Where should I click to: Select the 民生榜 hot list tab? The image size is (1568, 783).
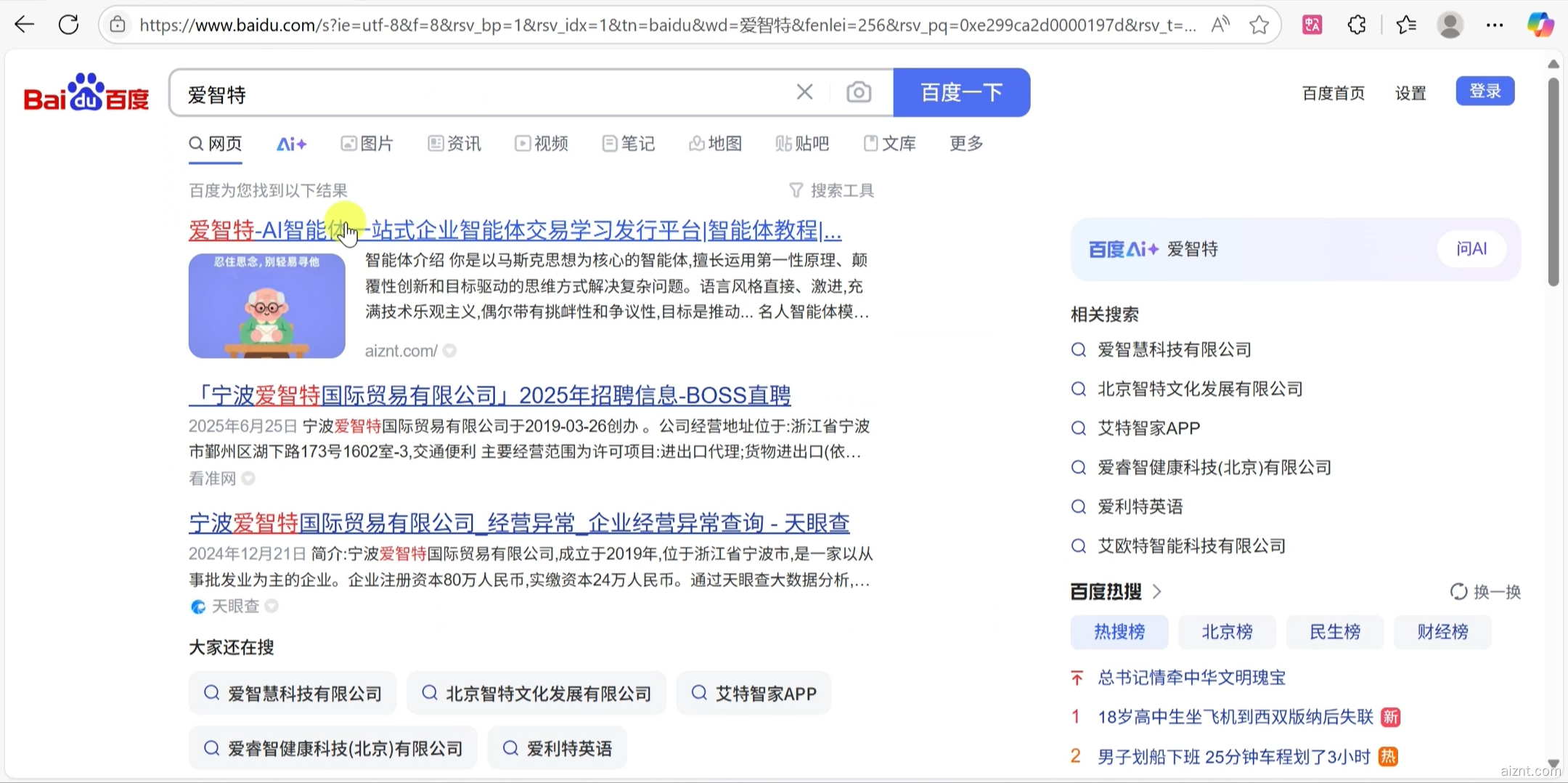click(x=1335, y=632)
